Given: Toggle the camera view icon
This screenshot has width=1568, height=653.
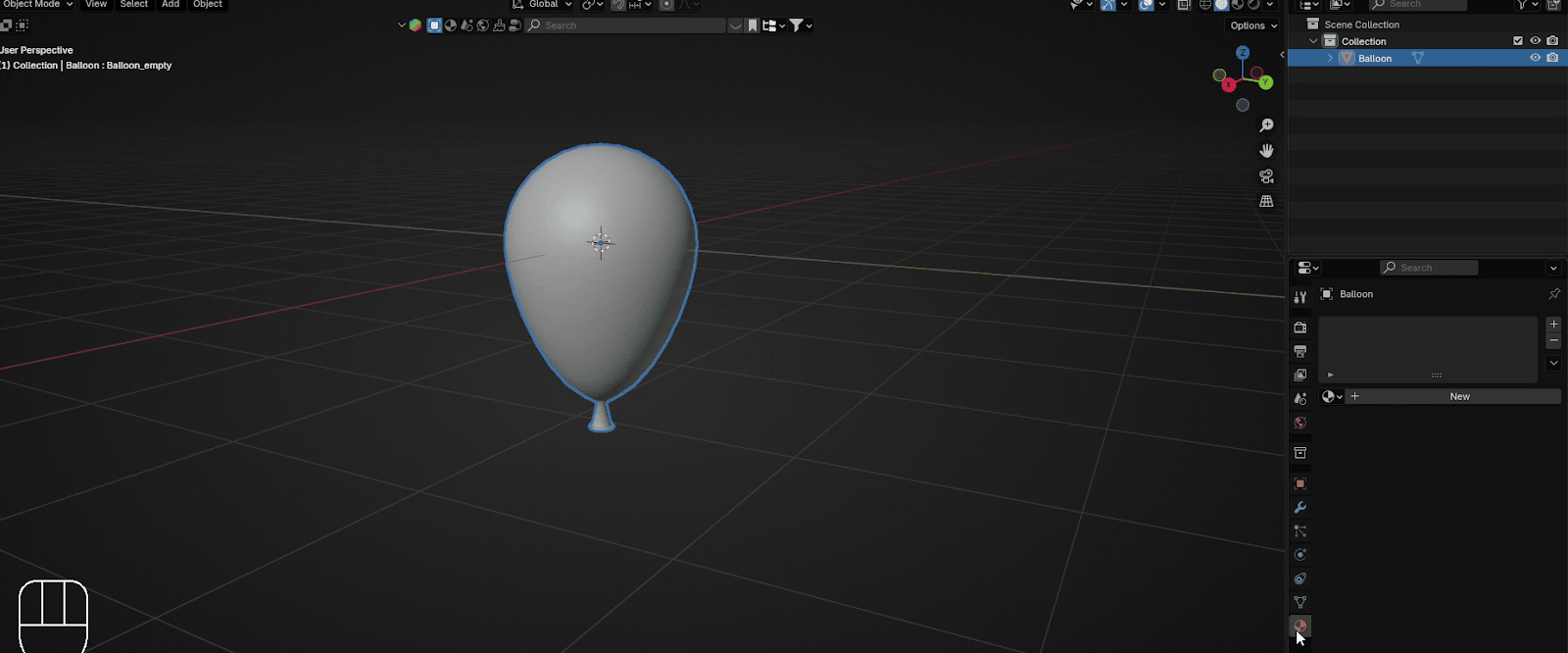Looking at the screenshot, I should [x=1266, y=176].
